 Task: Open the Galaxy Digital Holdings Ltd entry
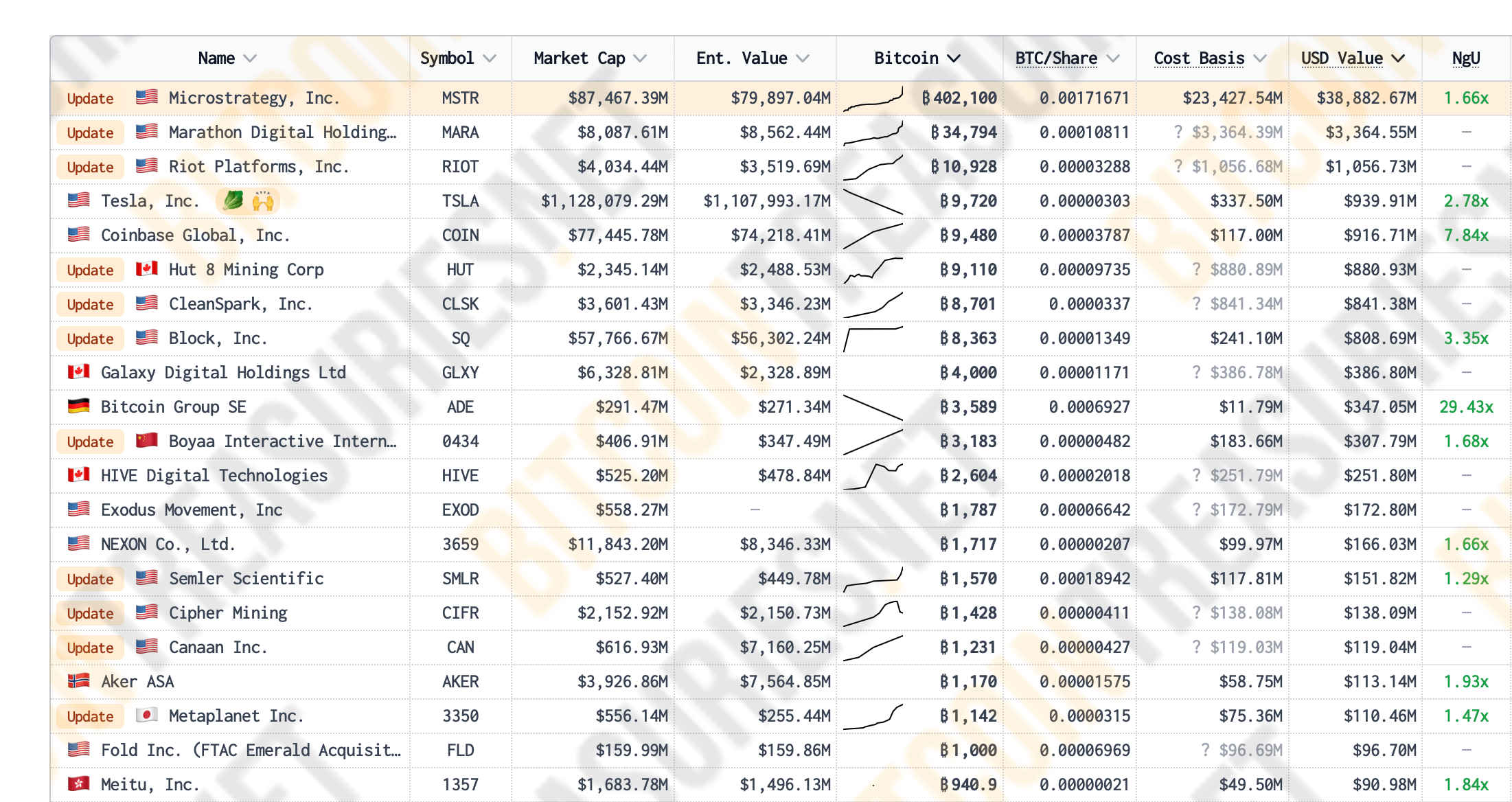coord(223,373)
